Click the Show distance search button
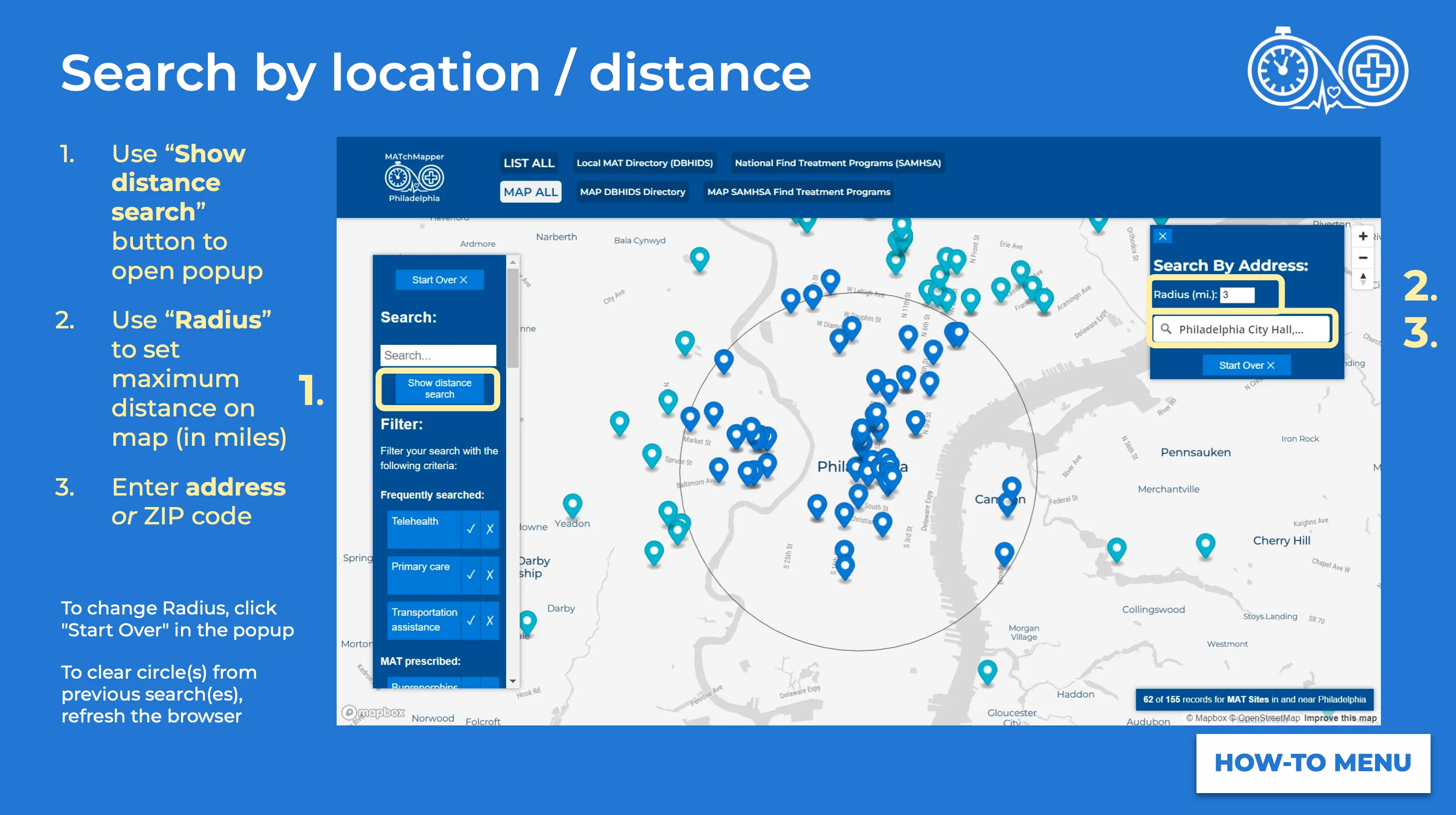Screen dimensions: 1456x815 pos(439,389)
